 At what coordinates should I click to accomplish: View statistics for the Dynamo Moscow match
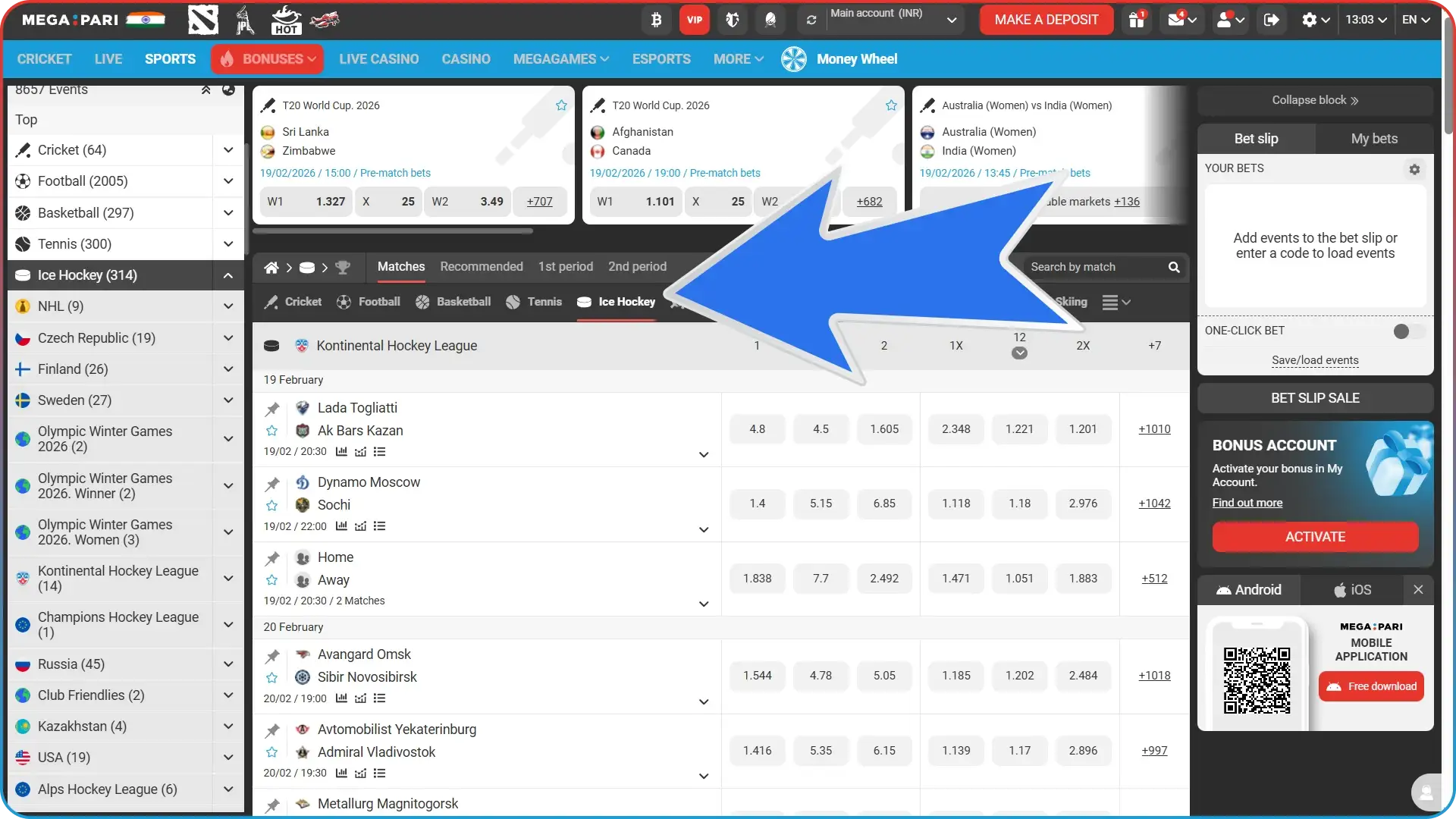tap(340, 526)
